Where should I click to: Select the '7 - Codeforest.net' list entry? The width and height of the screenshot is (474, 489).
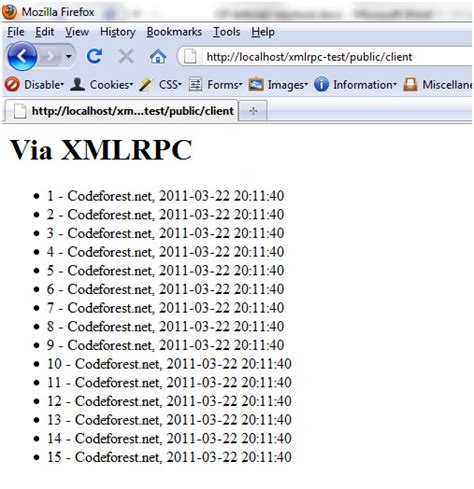(165, 308)
